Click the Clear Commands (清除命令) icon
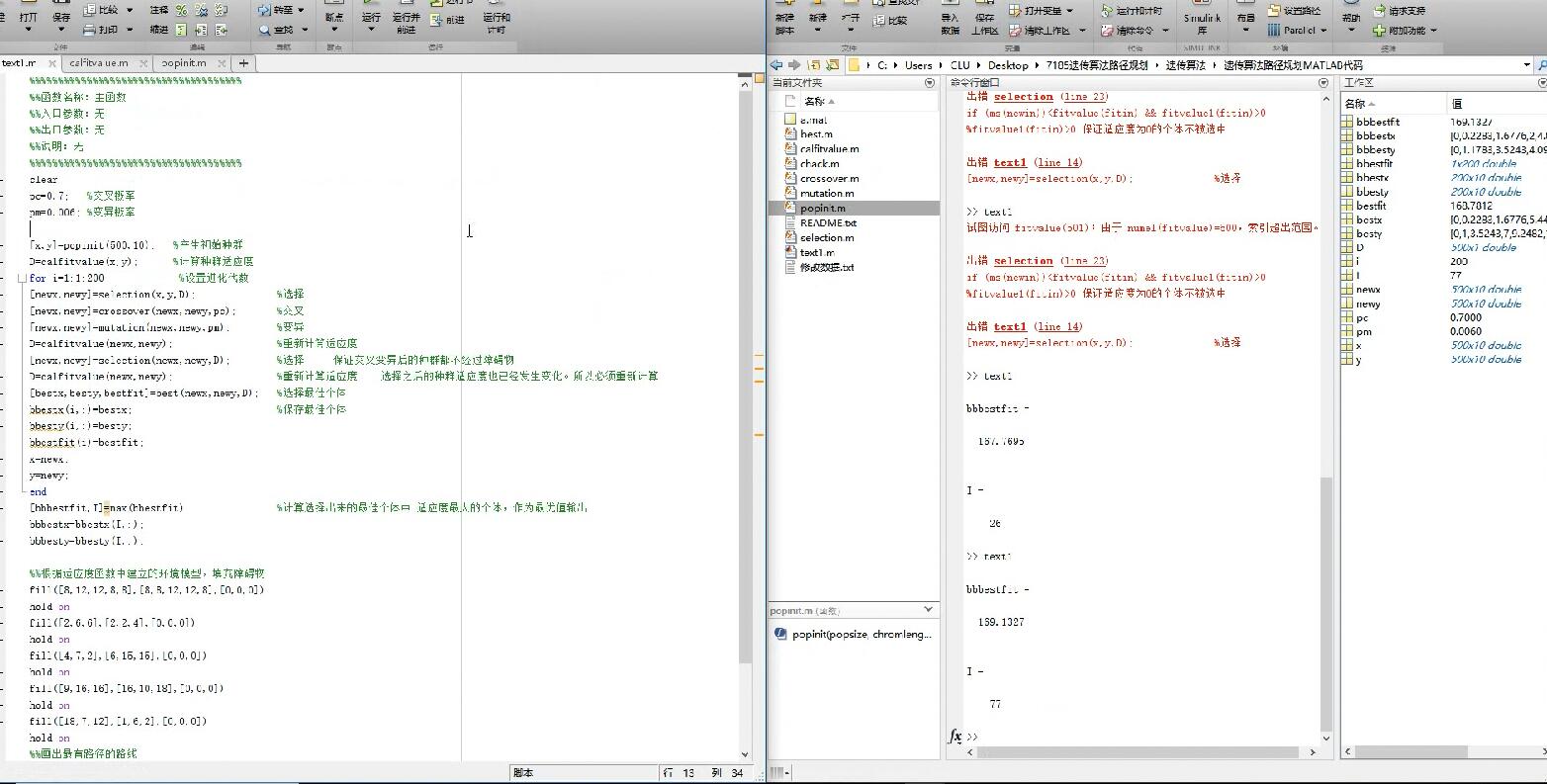This screenshot has width=1547, height=784. (x=1106, y=30)
